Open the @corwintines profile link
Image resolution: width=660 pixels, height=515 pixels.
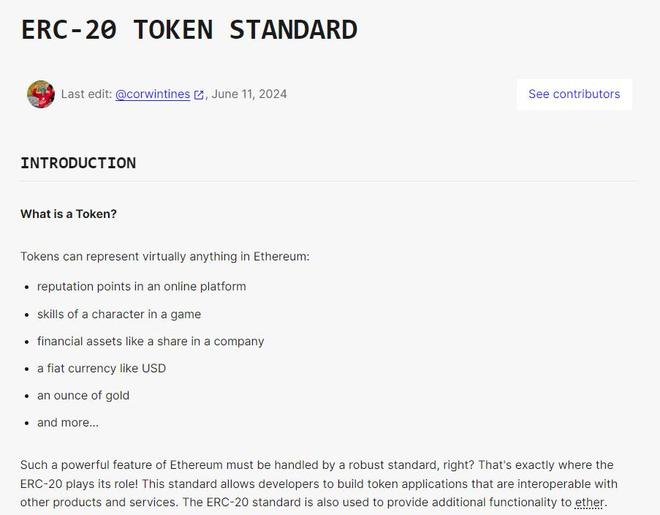coord(152,94)
